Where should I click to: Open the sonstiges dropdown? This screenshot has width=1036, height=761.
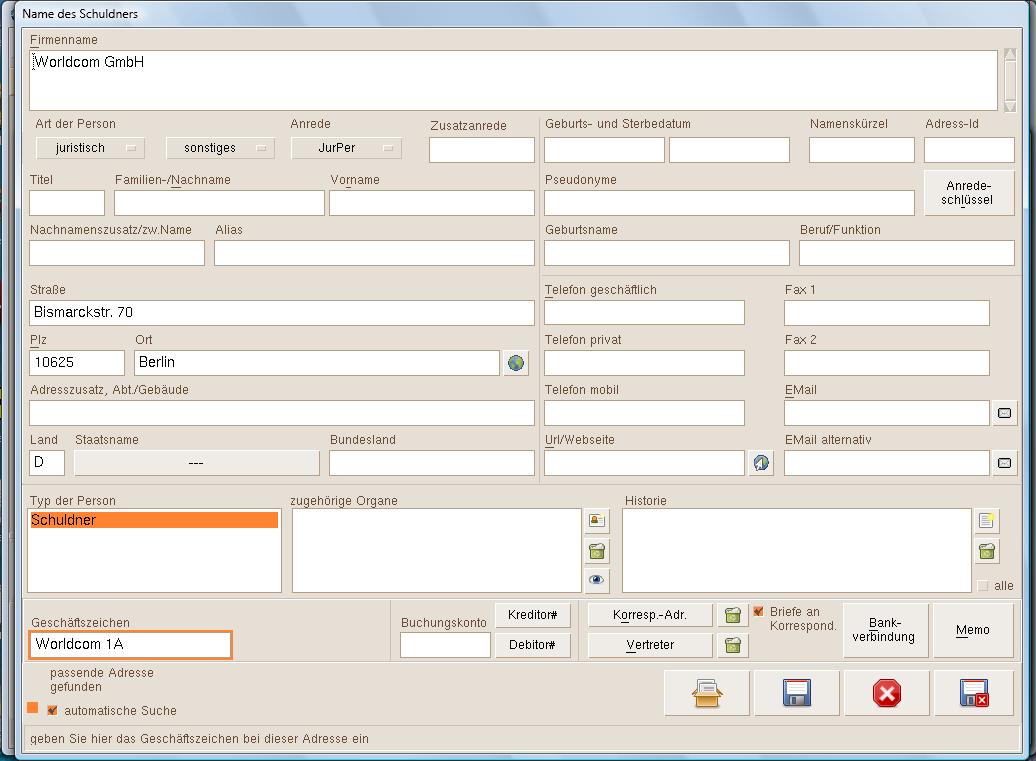[220, 148]
